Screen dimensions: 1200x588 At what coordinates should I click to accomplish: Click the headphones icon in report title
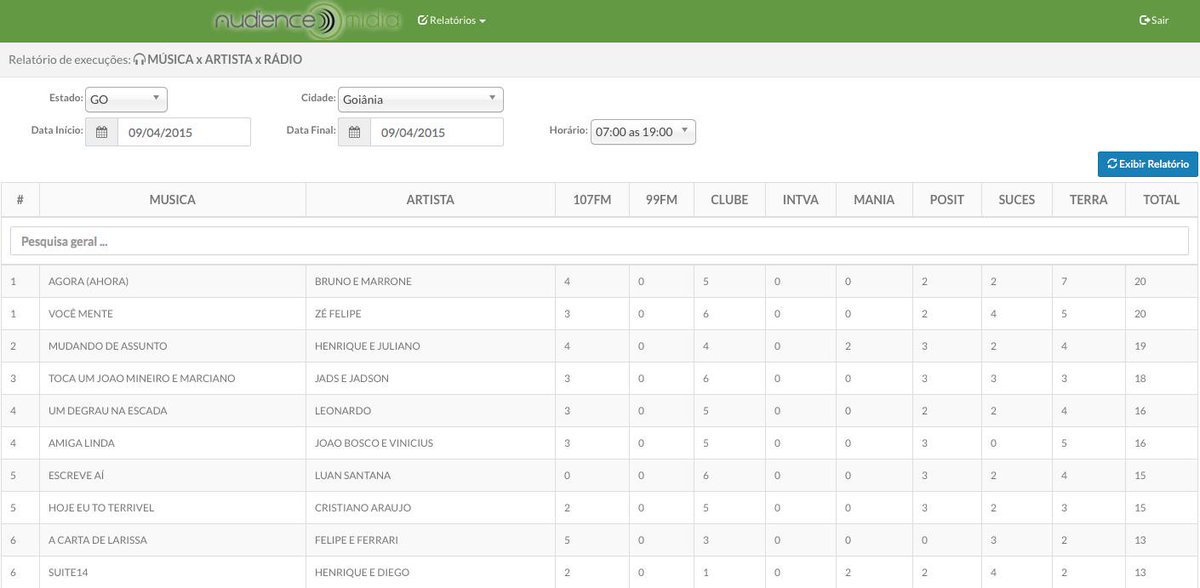coord(140,60)
